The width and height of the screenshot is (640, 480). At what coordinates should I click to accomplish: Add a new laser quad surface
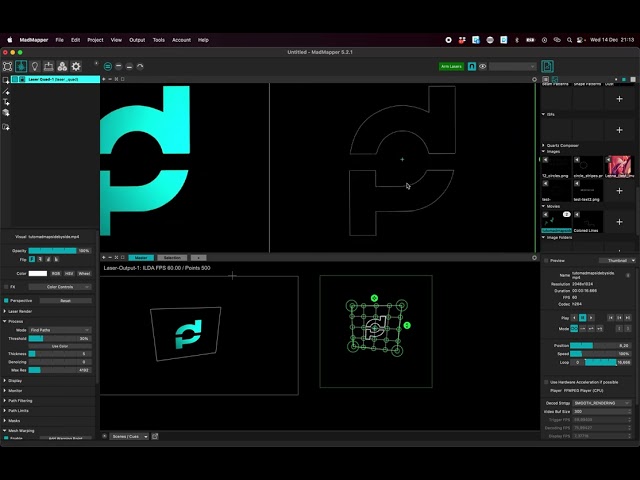click(x=6, y=80)
